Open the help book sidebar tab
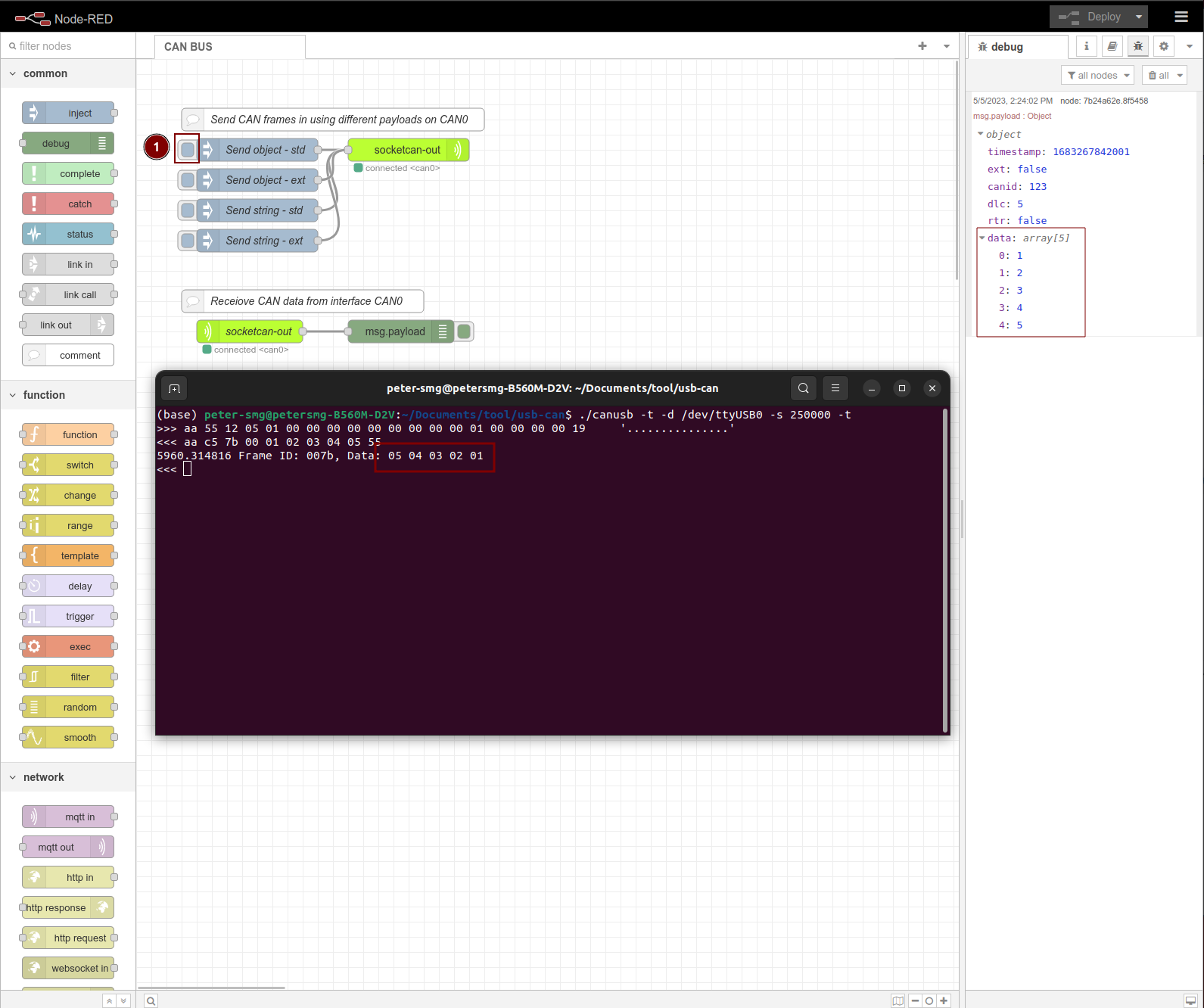This screenshot has height=1008, width=1204. [1112, 46]
